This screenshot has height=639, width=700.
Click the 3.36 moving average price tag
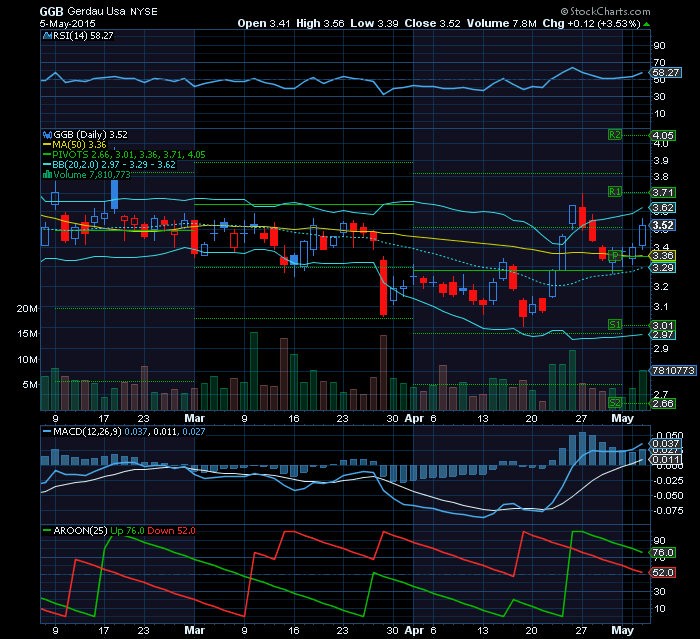point(663,255)
